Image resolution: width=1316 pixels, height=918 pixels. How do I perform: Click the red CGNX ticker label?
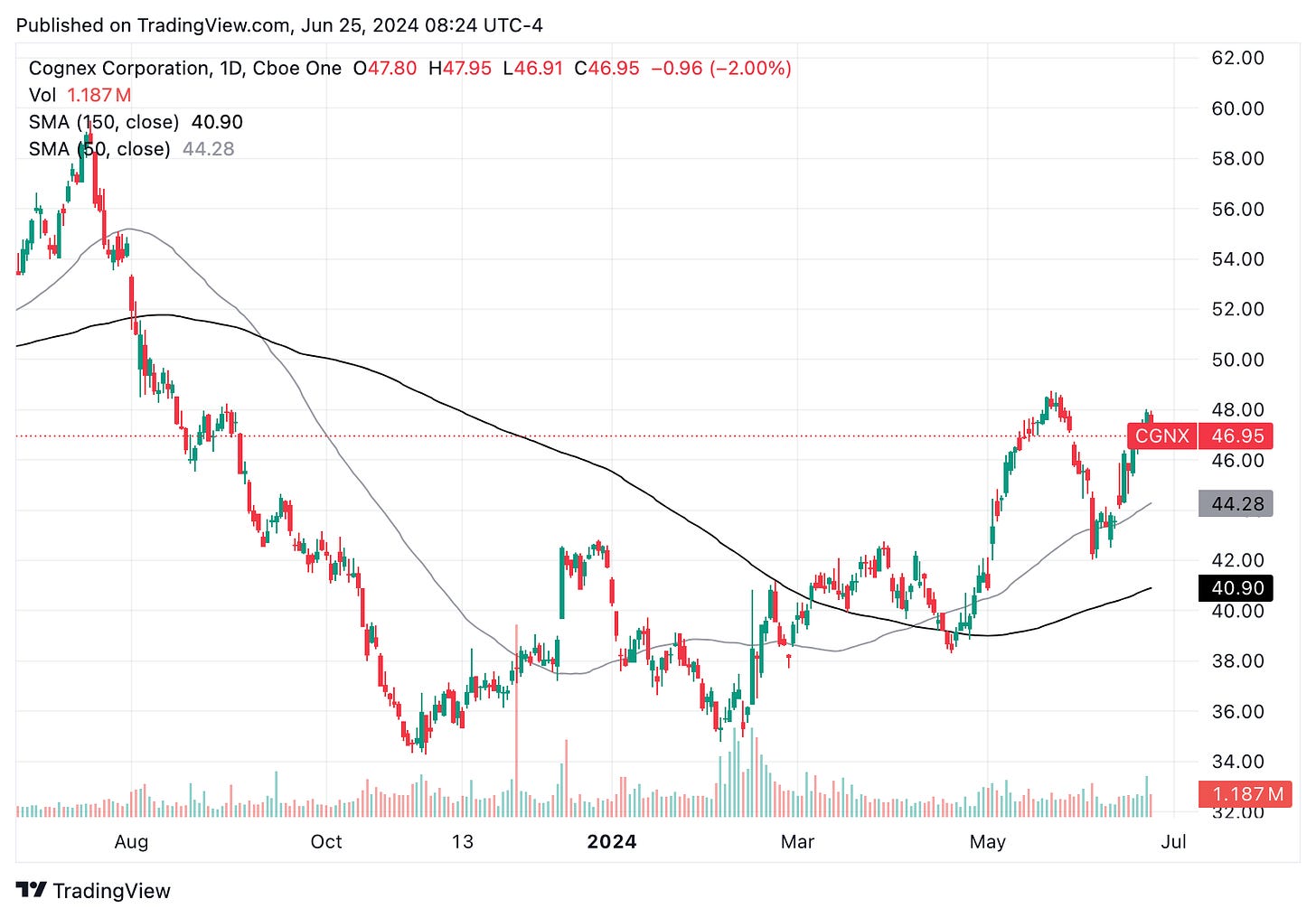pyautogui.click(x=1162, y=436)
